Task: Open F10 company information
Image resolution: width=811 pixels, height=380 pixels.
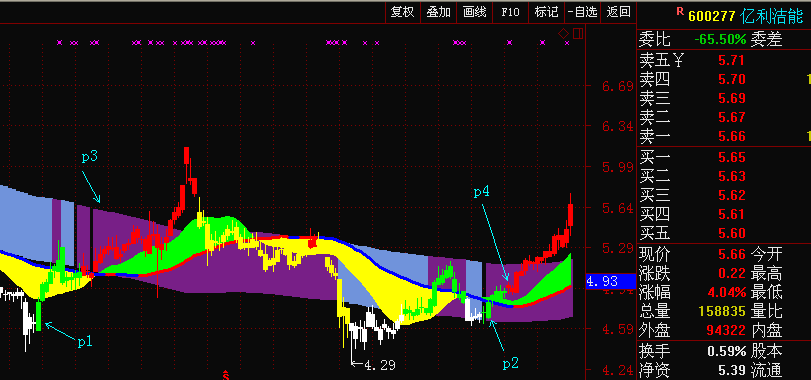Action: coord(510,12)
